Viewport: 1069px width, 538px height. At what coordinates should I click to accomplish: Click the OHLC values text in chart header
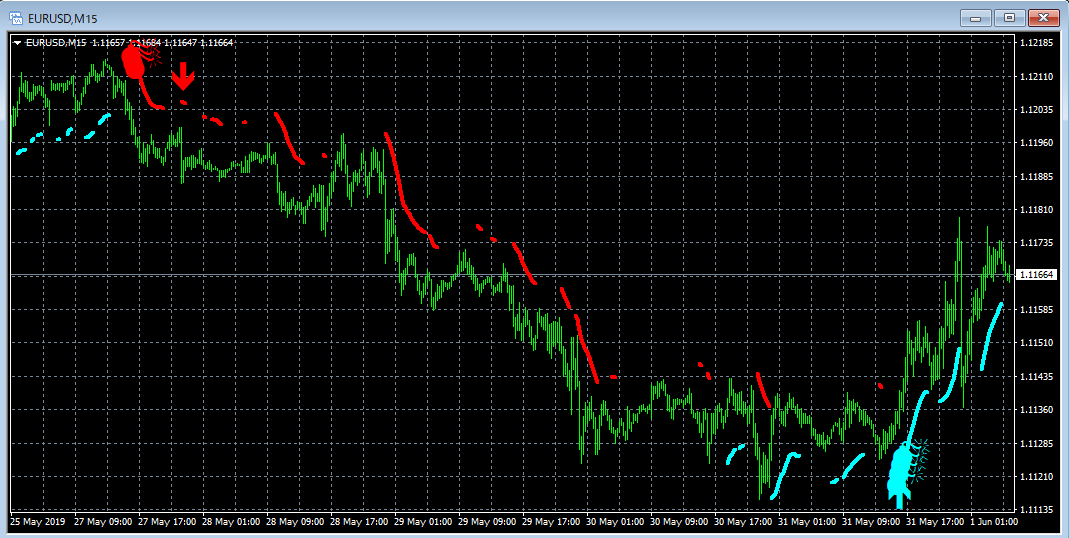tap(162, 43)
